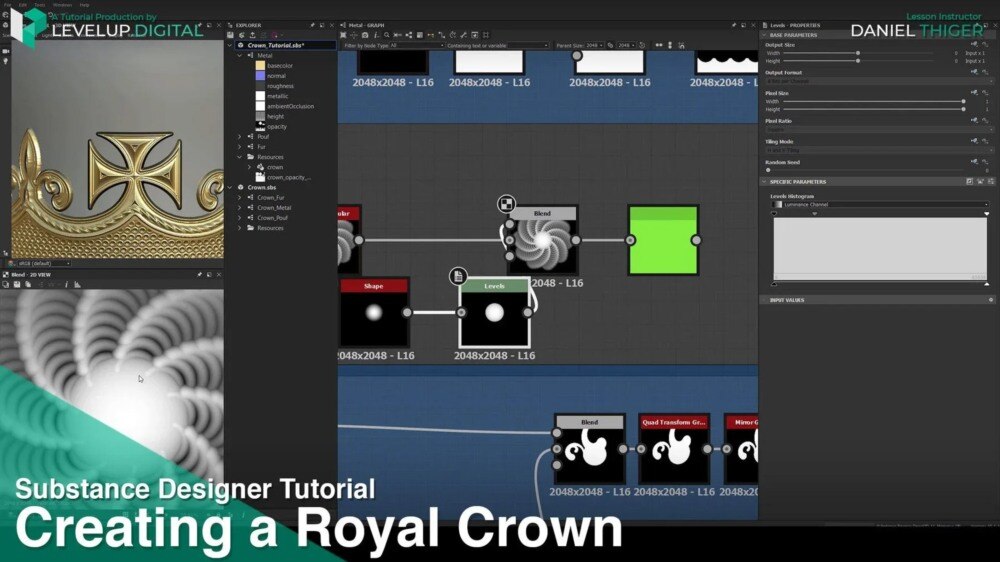Open the Luminance Channel dropdown

pyautogui.click(x=880, y=204)
